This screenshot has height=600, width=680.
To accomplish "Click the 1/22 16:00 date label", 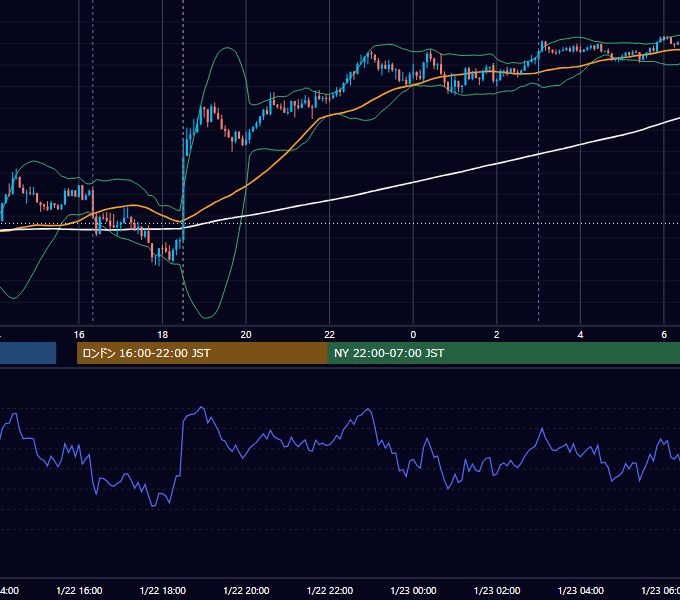I will pos(79,590).
